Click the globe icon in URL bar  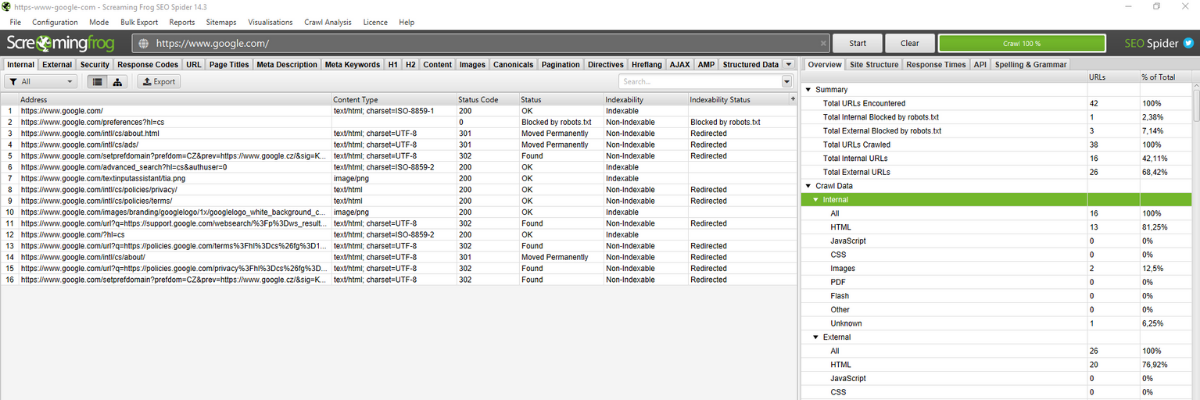point(143,44)
